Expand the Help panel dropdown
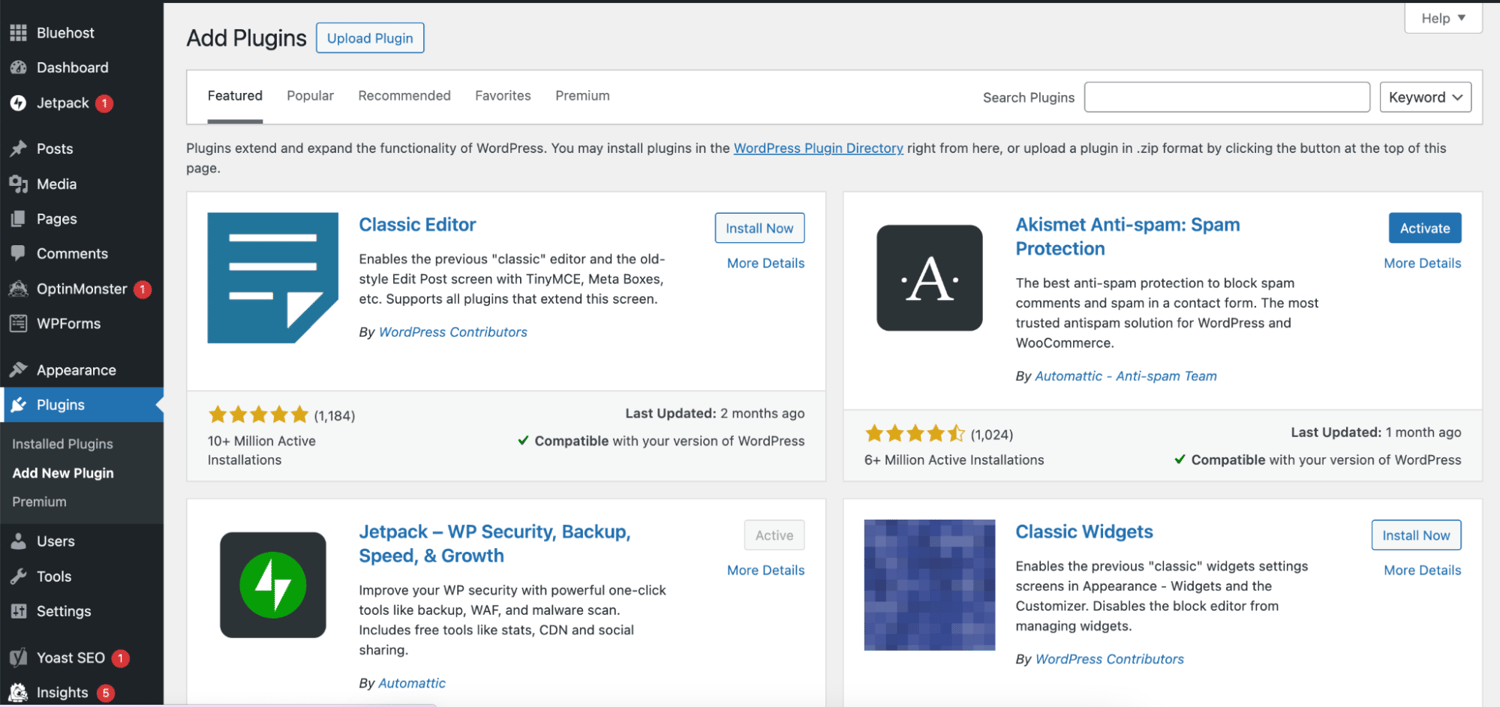The height and width of the screenshot is (707, 1500). pos(1443,18)
